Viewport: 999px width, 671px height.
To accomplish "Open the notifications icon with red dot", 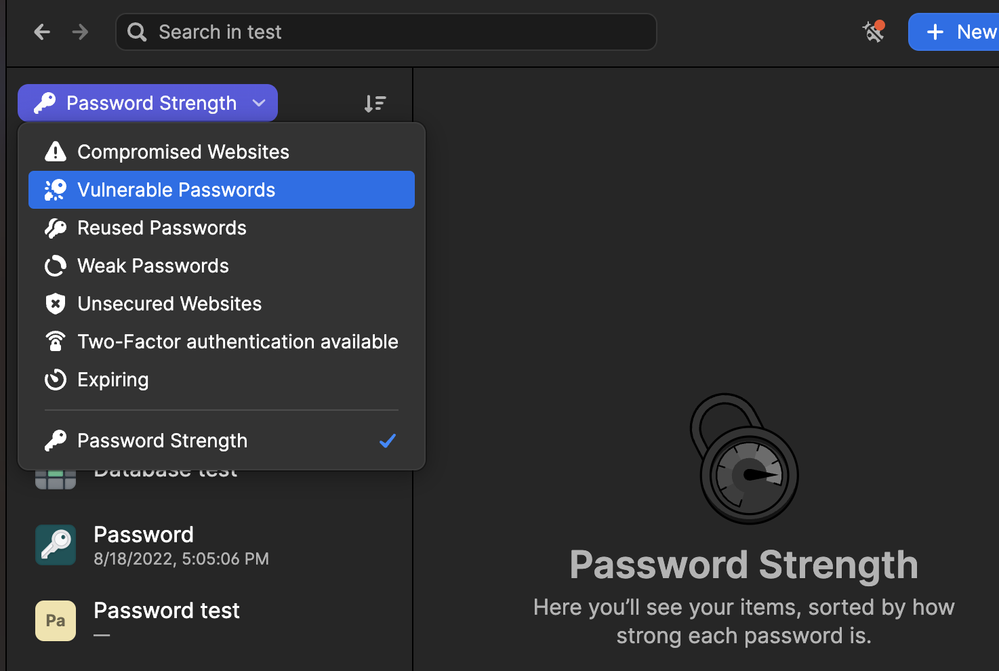I will pyautogui.click(x=874, y=32).
